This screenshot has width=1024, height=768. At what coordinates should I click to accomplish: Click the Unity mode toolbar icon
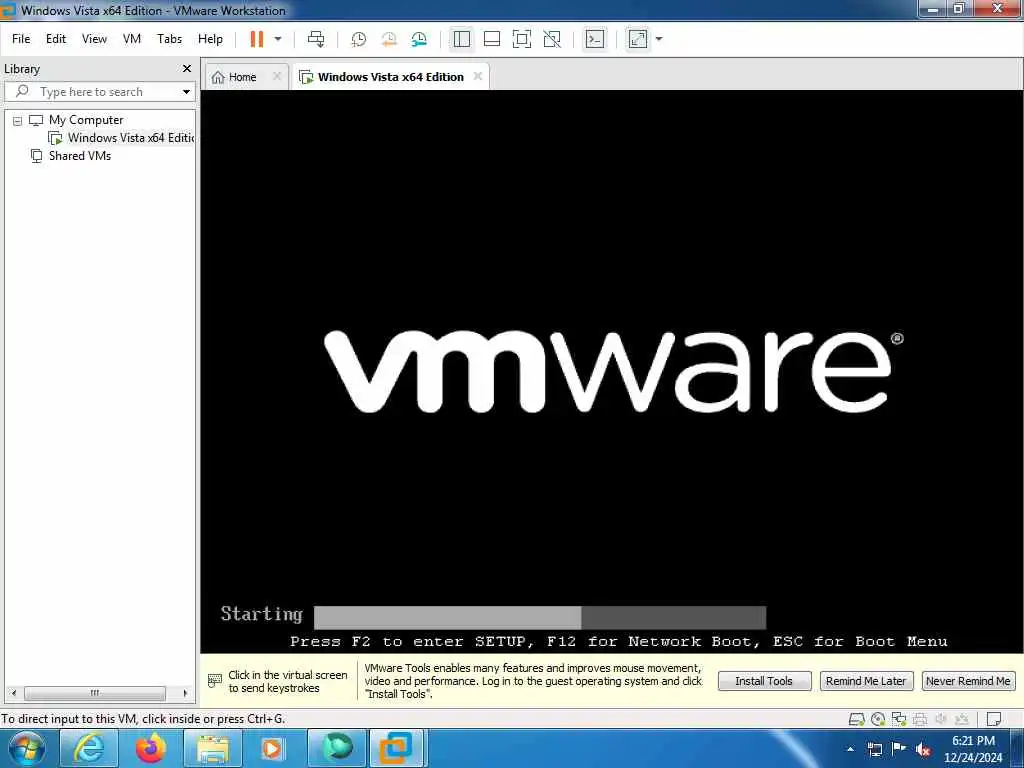pos(552,39)
